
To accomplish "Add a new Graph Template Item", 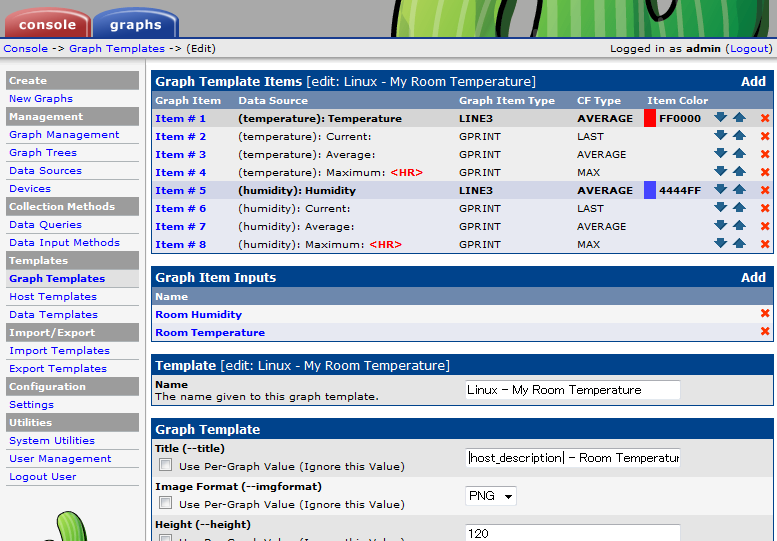I will [753, 81].
